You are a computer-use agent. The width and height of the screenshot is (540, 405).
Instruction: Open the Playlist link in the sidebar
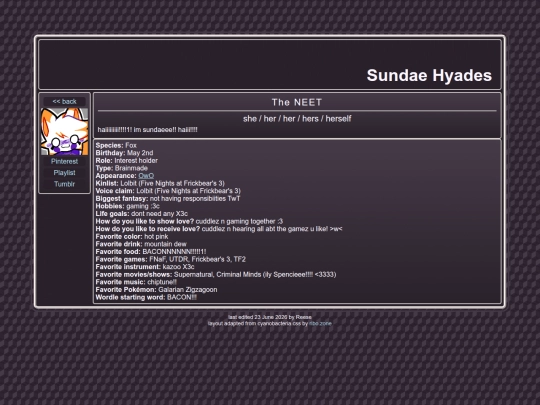[64, 173]
